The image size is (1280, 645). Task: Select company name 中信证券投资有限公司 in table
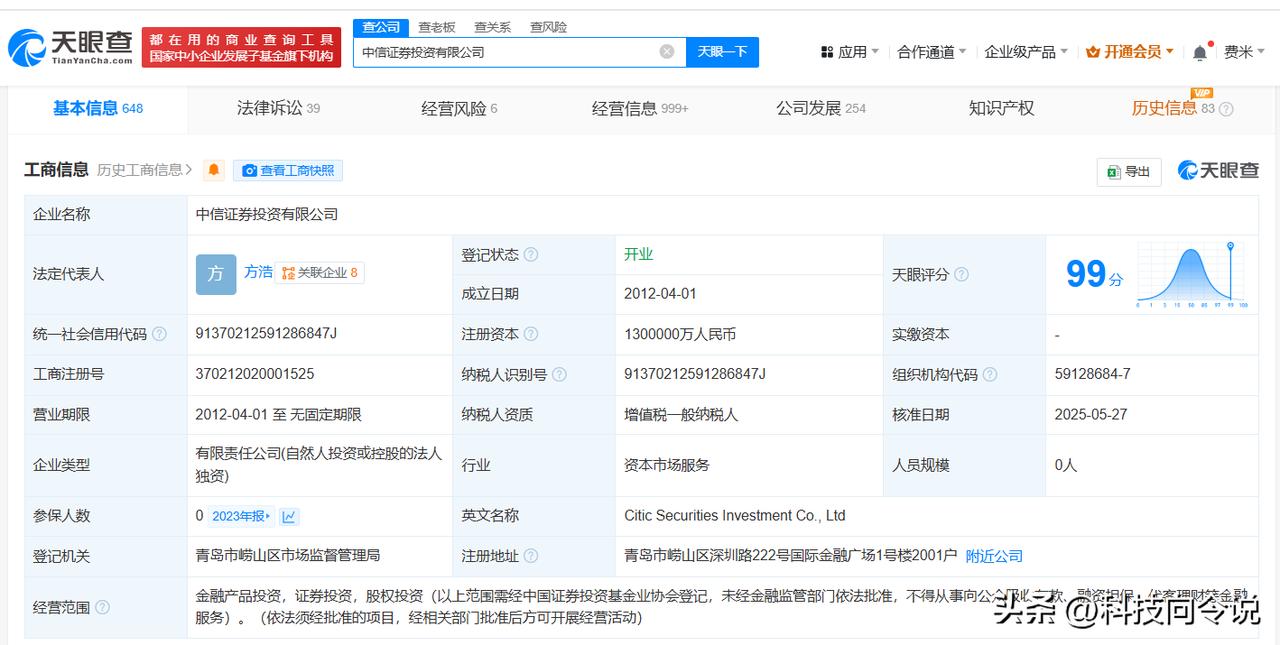267,214
